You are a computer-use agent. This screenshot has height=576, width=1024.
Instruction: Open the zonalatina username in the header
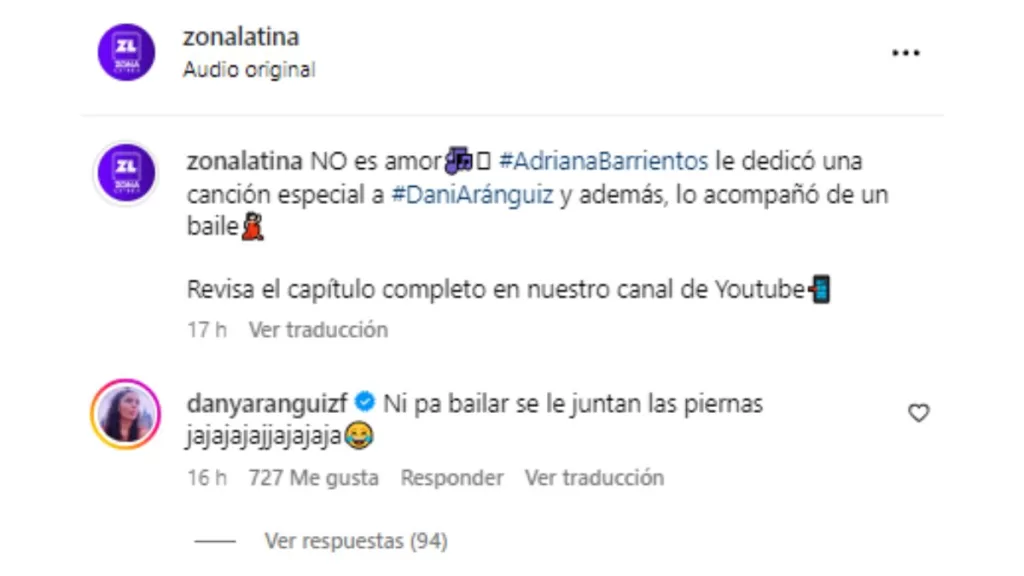coord(241,37)
